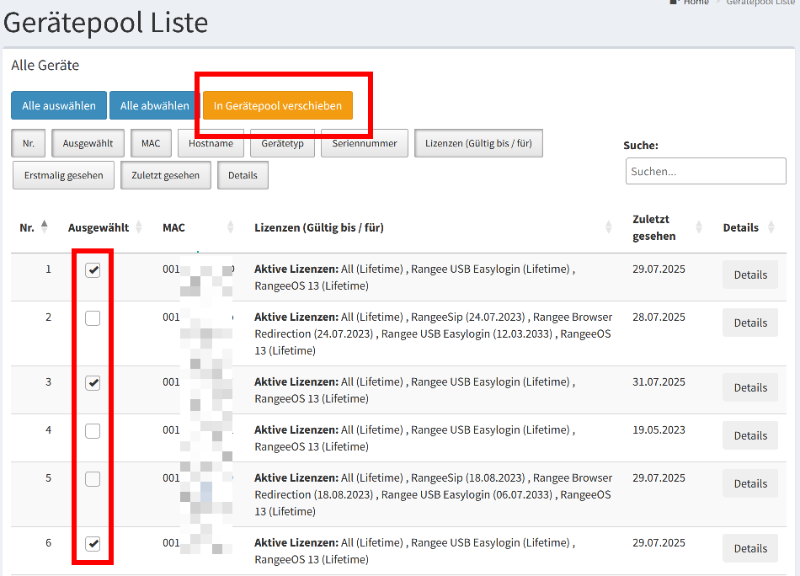Click sort arrows on the Nr. column header
800x576 pixels.
click(x=44, y=227)
